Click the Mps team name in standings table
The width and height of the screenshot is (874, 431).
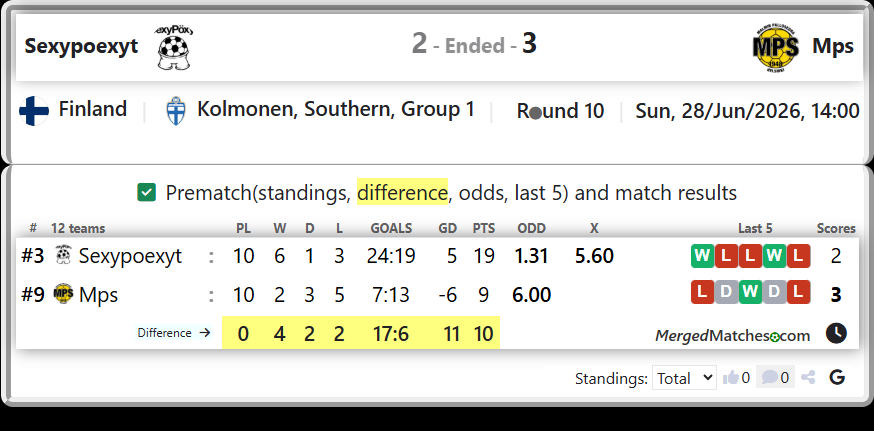(98, 294)
